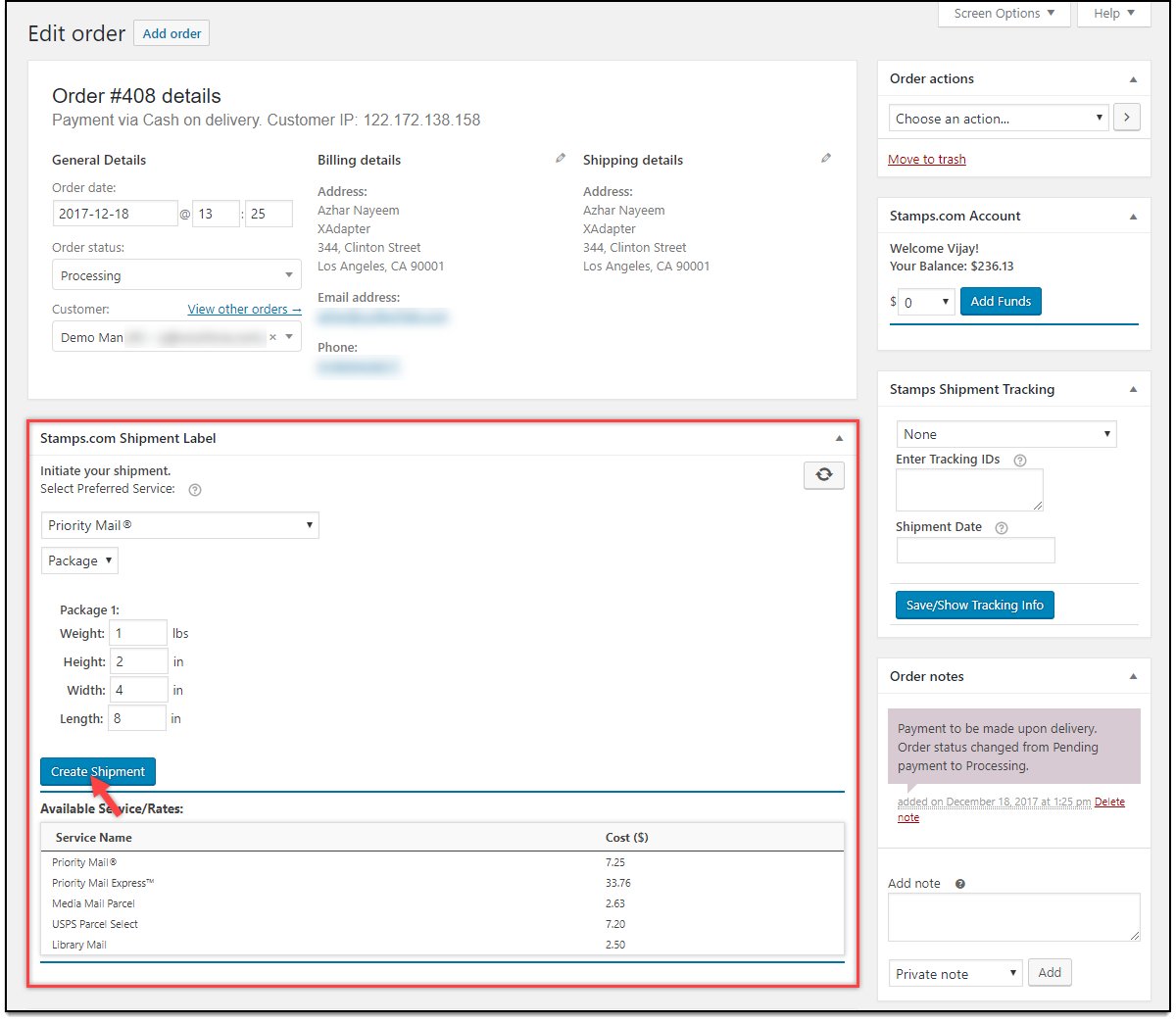
Task: Edit billing details pencil icon
Action: (561, 158)
